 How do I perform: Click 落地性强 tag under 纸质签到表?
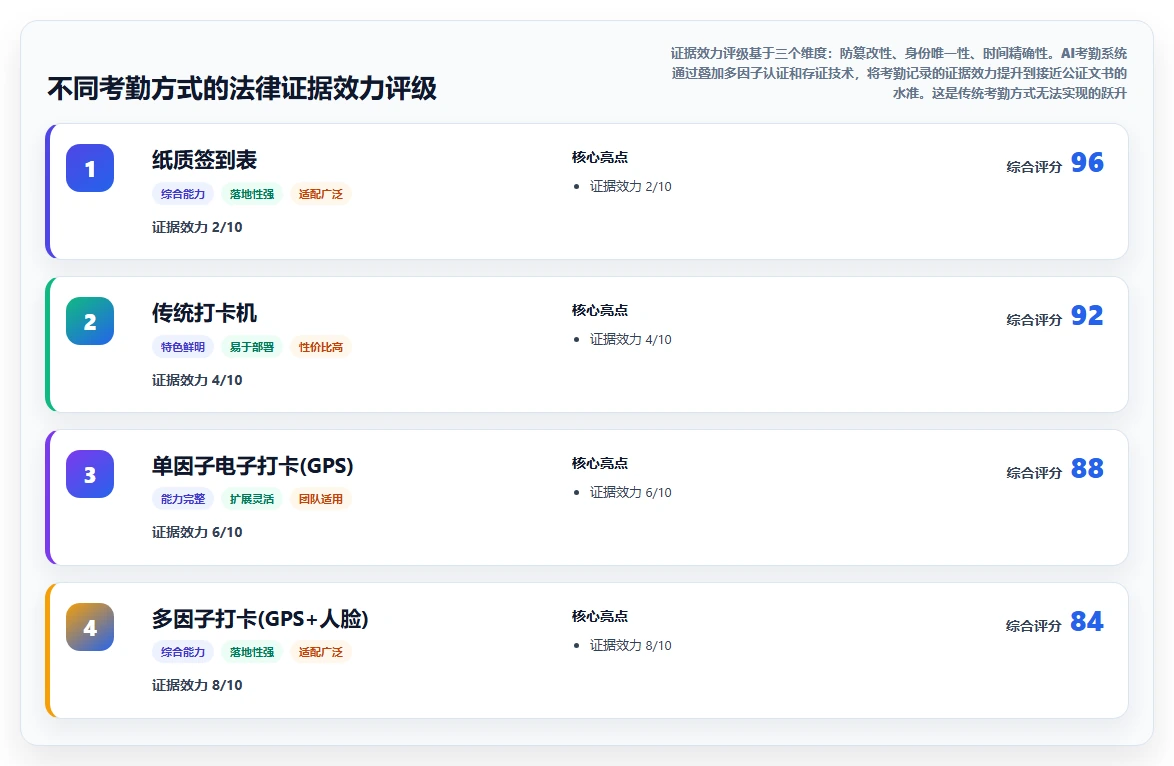252,194
